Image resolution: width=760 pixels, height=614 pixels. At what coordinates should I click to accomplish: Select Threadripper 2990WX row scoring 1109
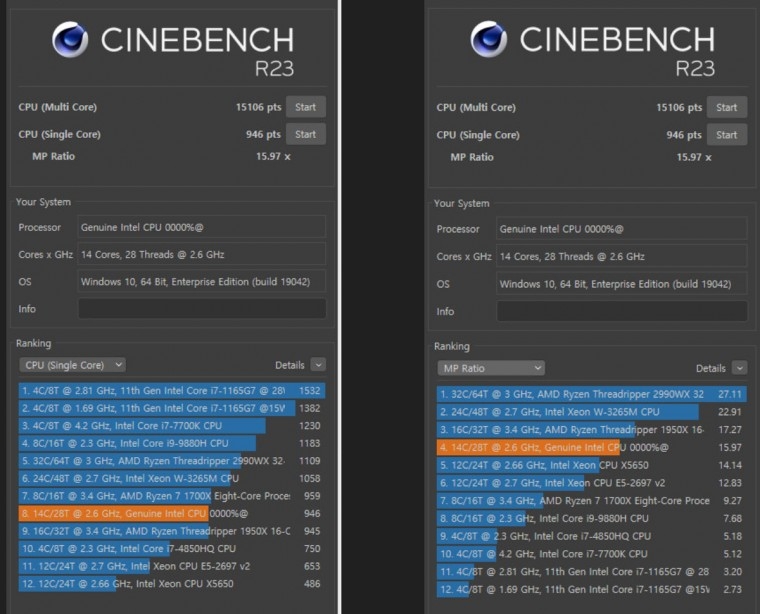pyautogui.click(x=172, y=461)
